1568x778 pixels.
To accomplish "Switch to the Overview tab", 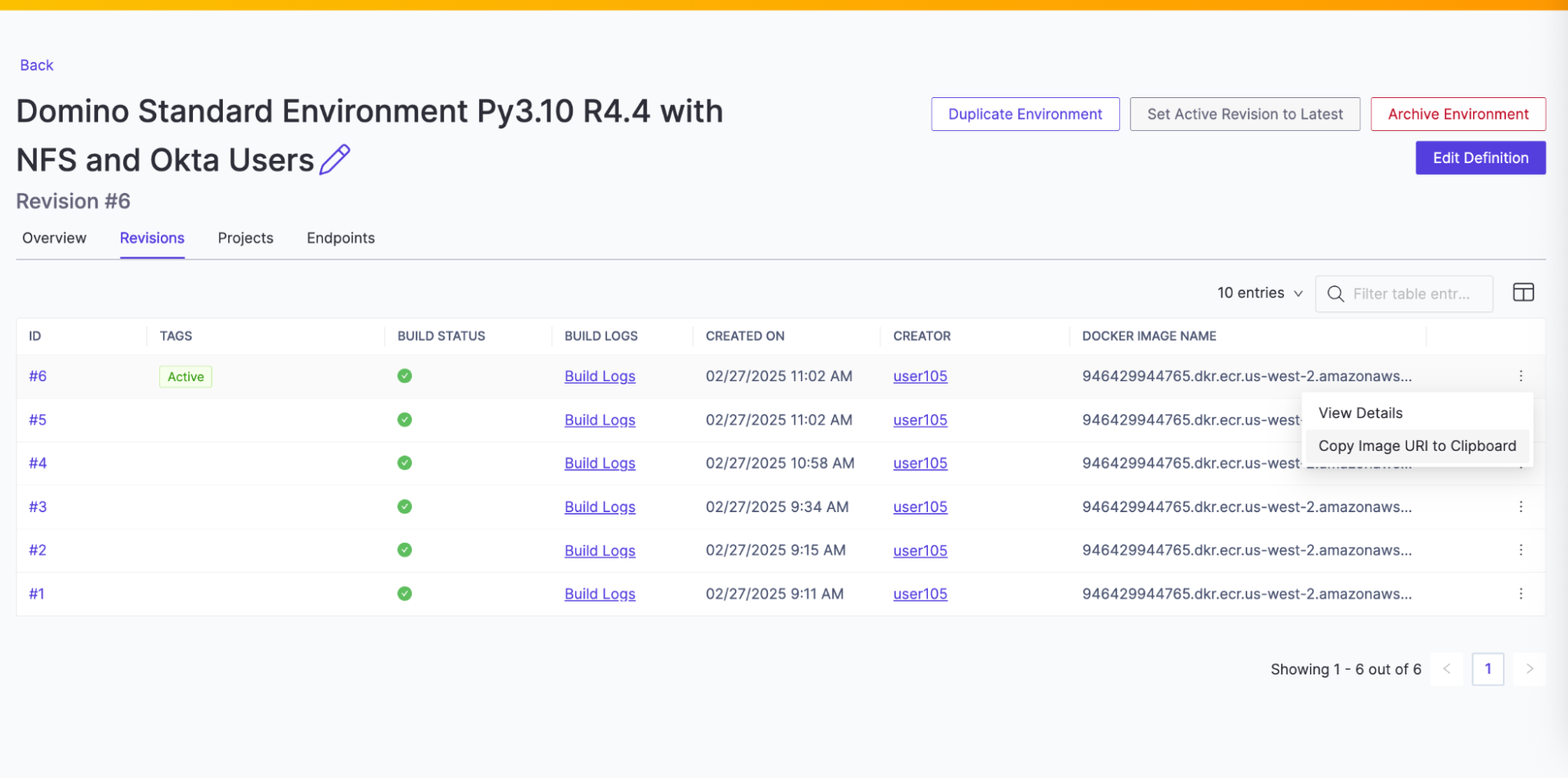I will point(54,238).
